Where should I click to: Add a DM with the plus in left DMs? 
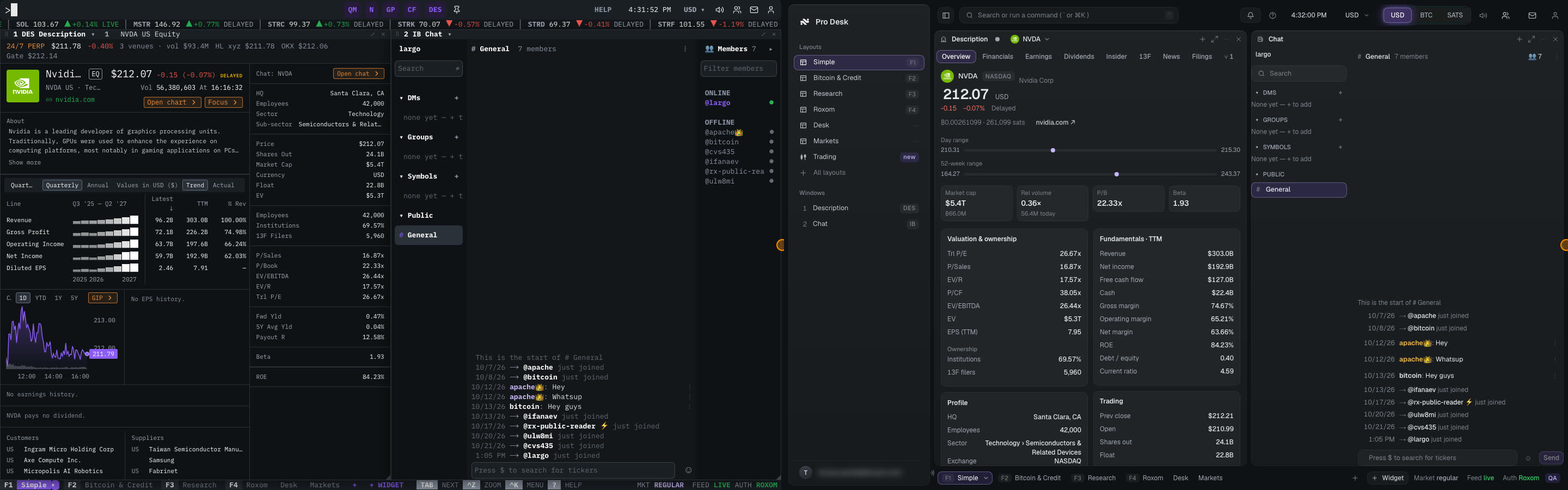point(457,98)
